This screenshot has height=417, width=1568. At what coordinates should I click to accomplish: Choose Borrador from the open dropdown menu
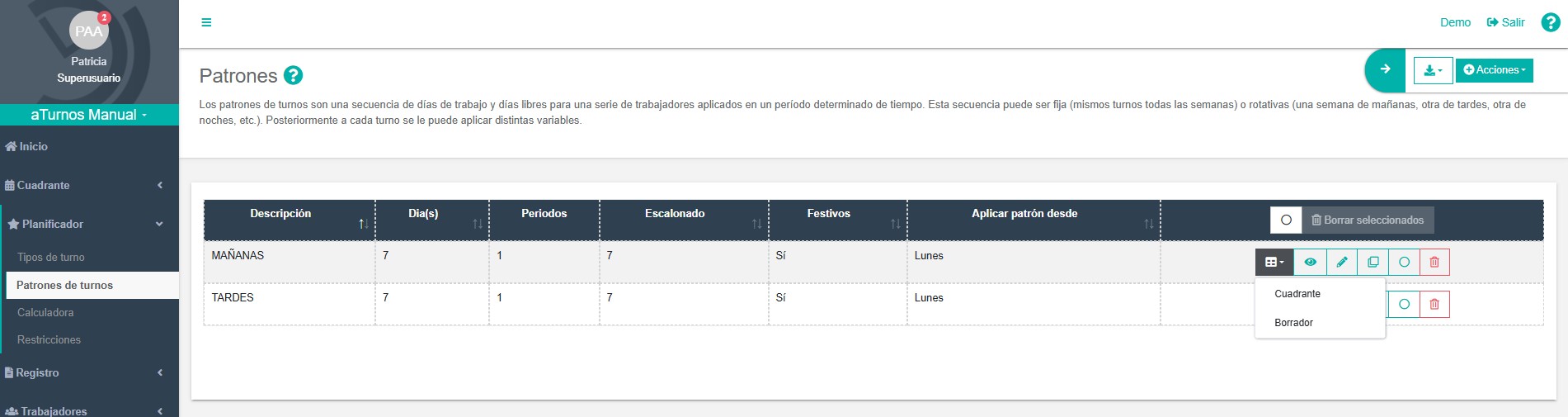coord(1293,323)
